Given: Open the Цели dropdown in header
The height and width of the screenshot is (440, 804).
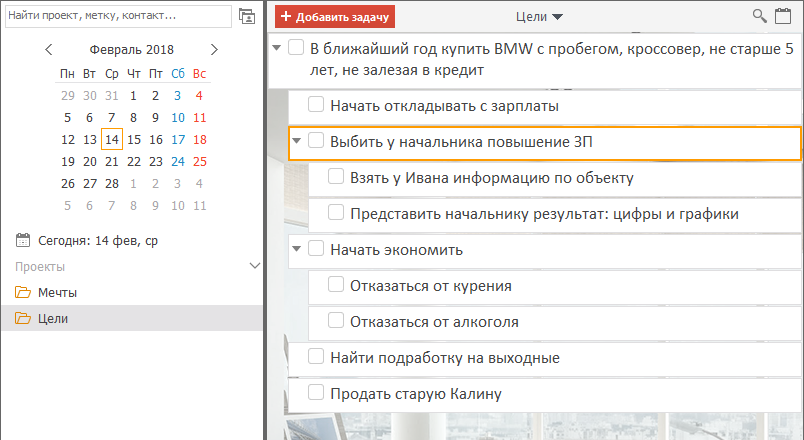Looking at the screenshot, I should 539,17.
